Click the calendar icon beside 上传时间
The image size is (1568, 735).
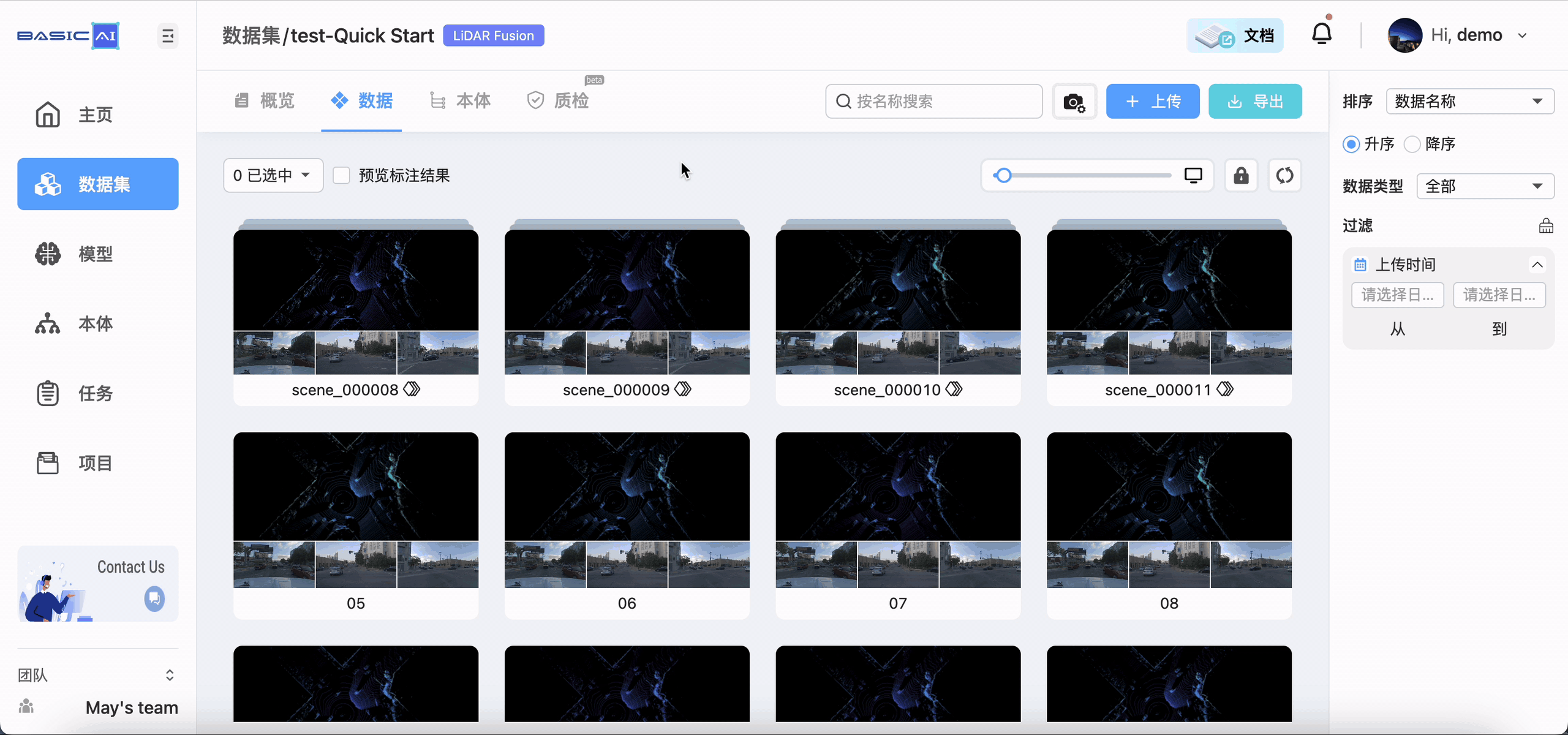[x=1360, y=265]
